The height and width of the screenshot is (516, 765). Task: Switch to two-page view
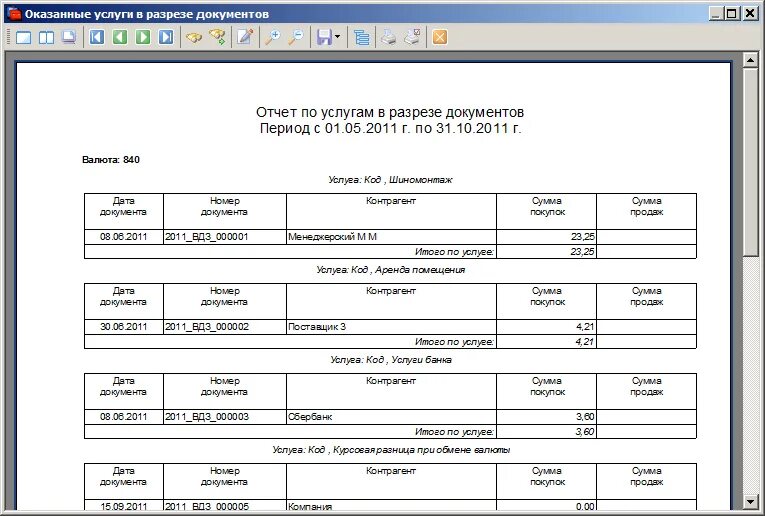46,37
